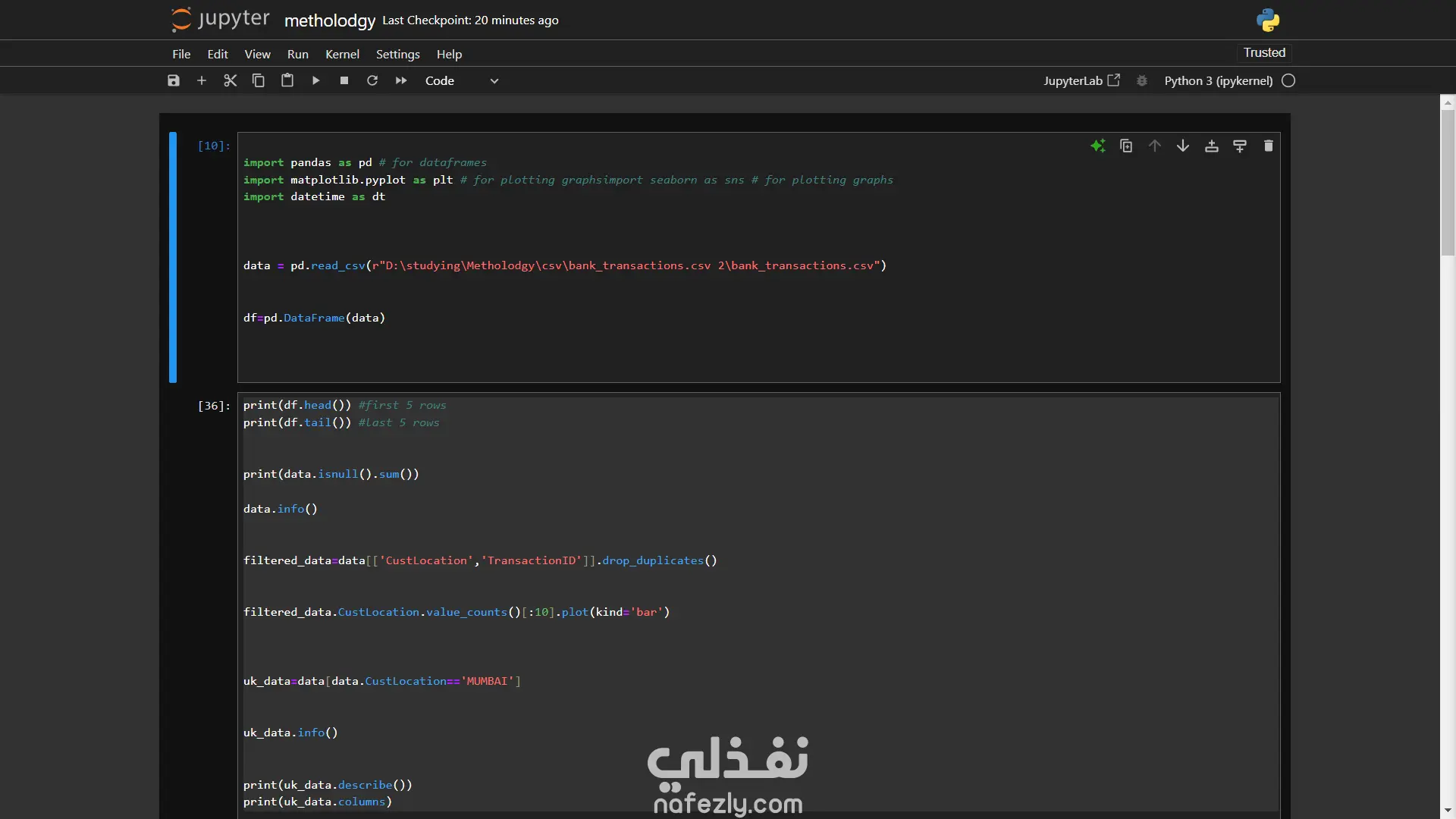The image size is (1456, 819).
Task: Open the View menu
Action: point(257,54)
